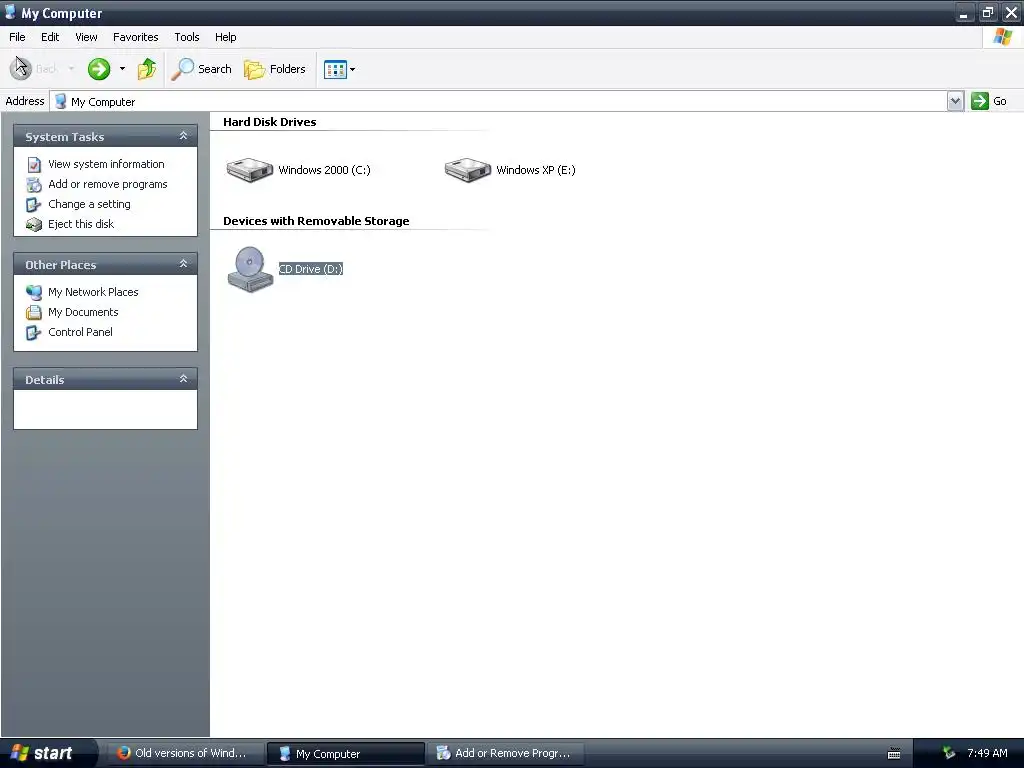Click the green Go arrow icon
This screenshot has width=1024, height=768.
980,101
